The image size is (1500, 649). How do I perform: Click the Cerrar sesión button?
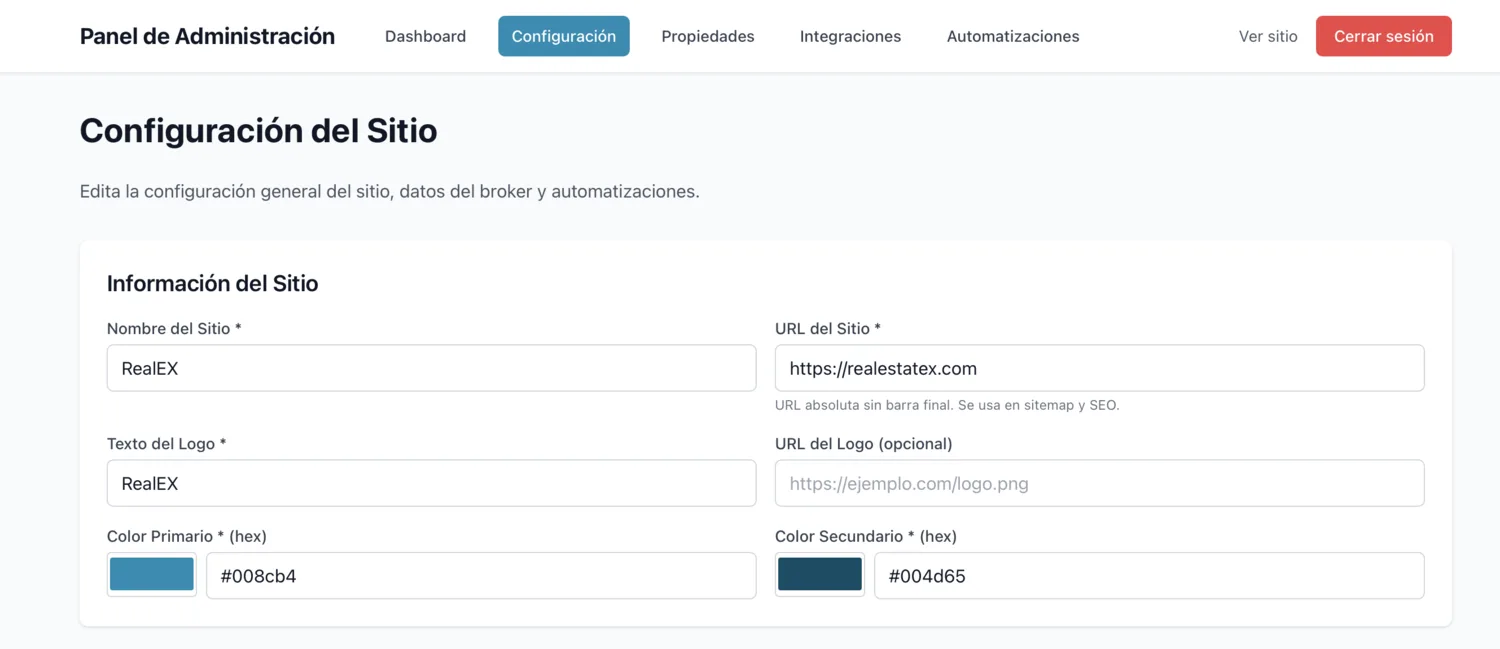[1384, 36]
